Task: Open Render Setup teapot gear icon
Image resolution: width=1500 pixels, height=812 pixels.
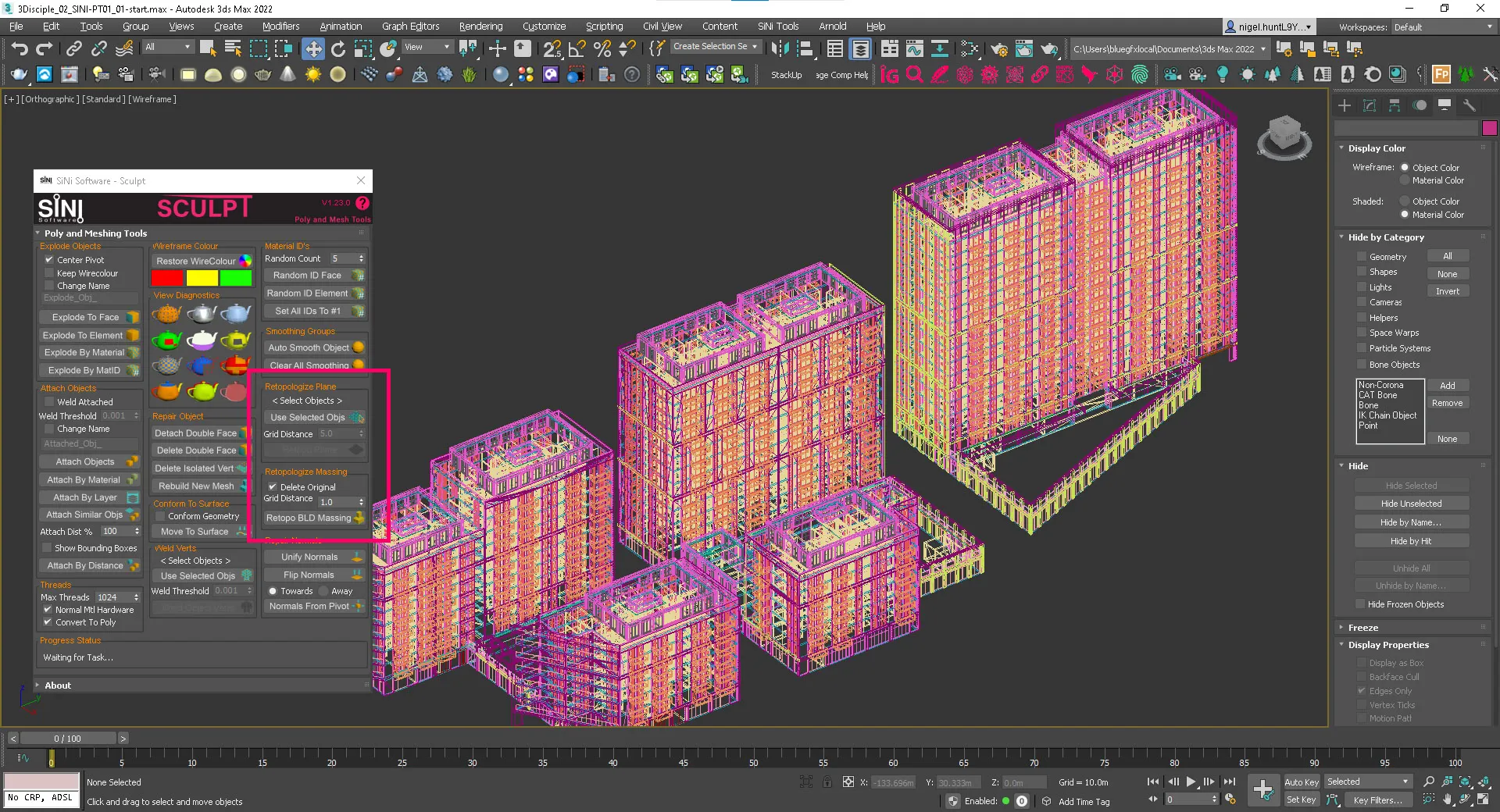Action: tap(998, 48)
